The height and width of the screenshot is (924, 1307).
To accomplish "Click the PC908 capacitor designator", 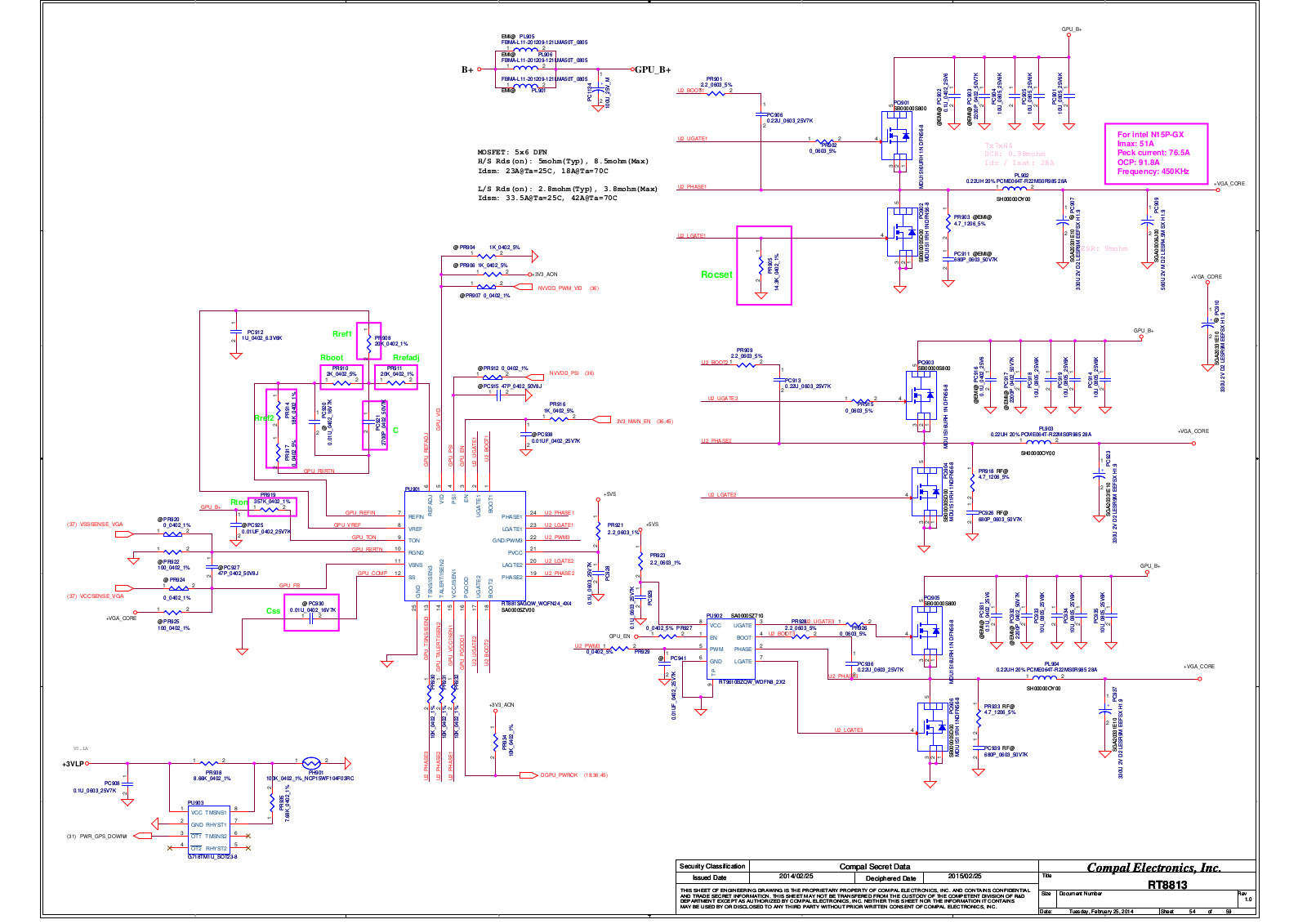I will point(112,783).
